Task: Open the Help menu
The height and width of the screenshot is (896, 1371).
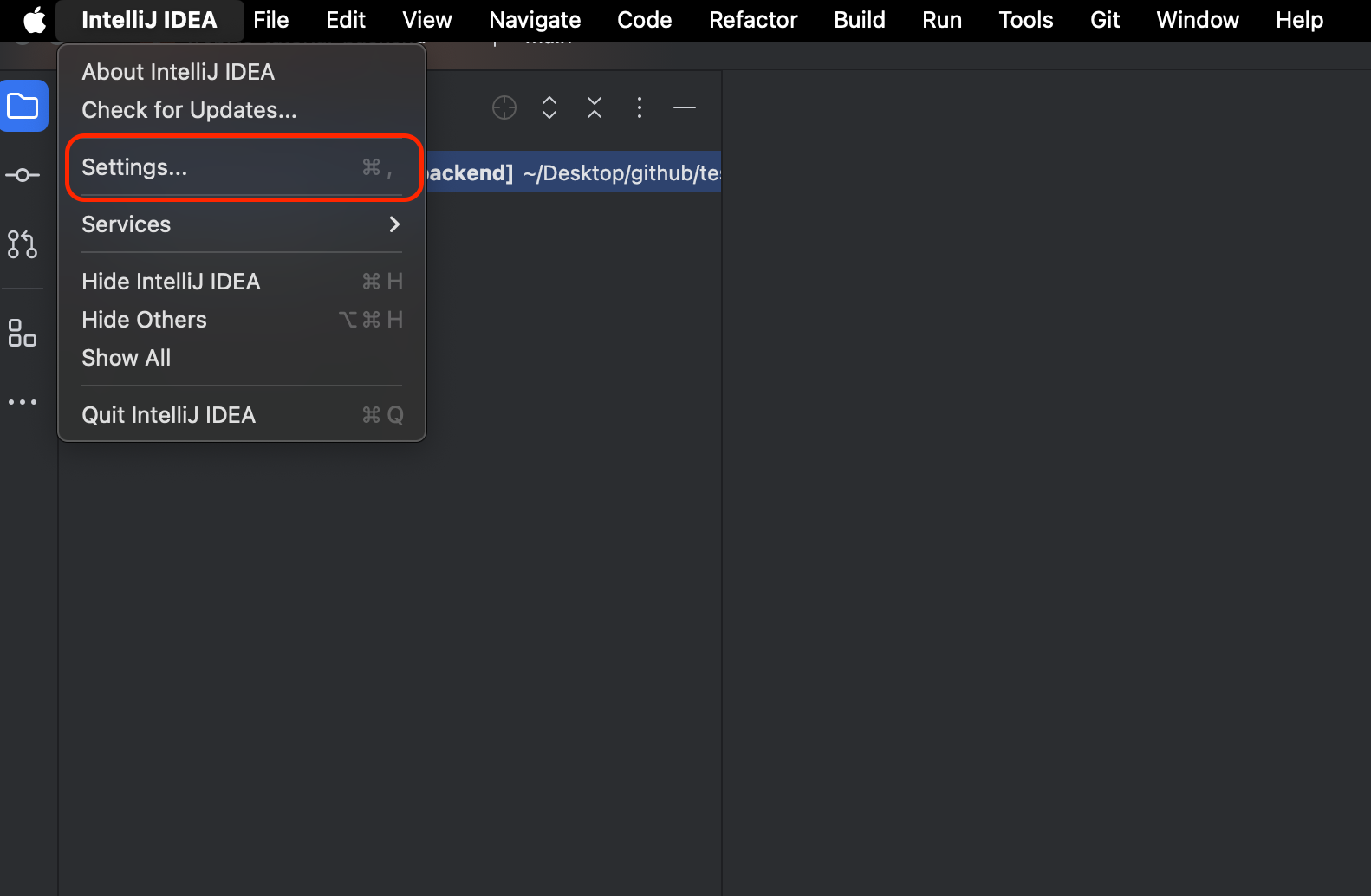Action: [x=1299, y=20]
